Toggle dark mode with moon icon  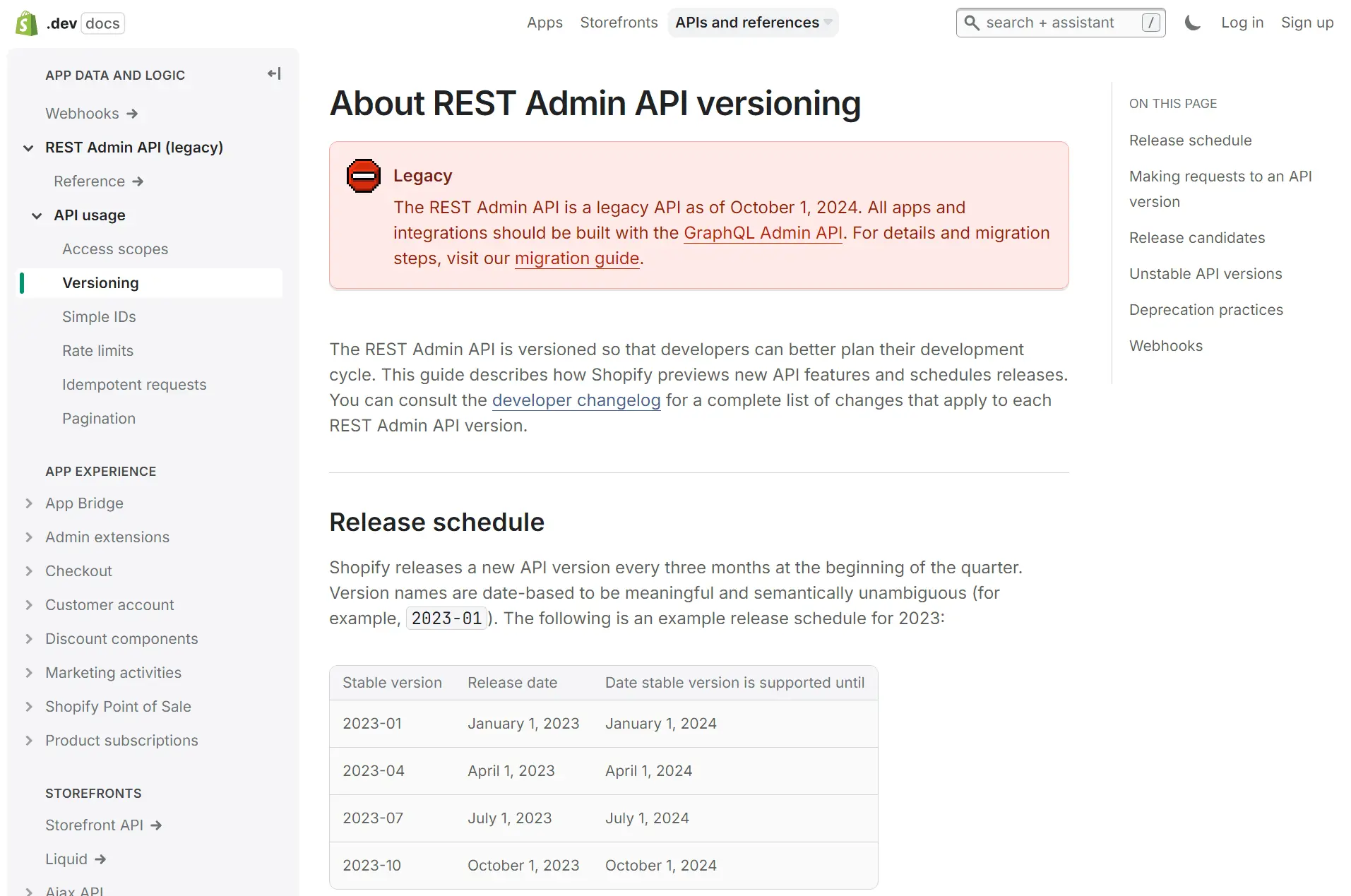point(1192,23)
